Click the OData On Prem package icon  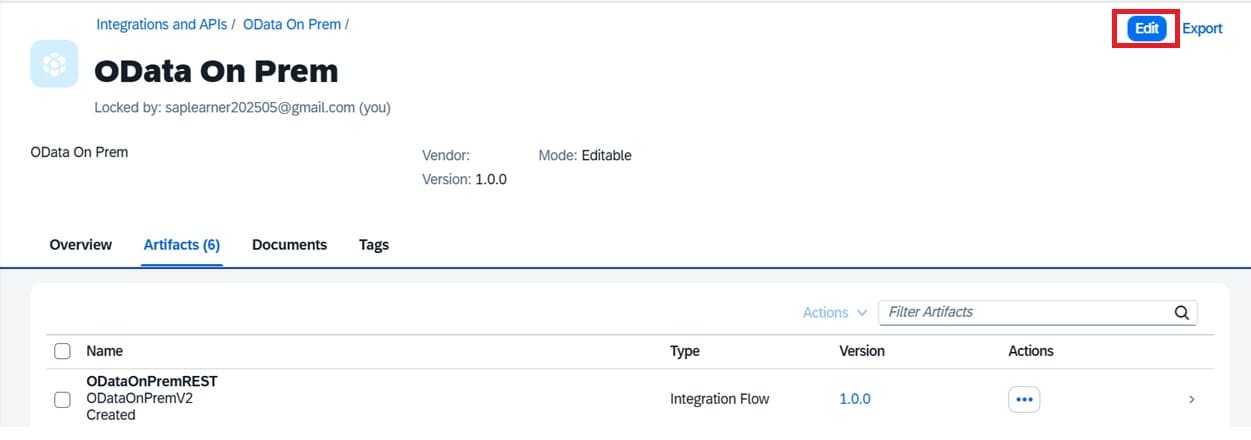coord(55,64)
